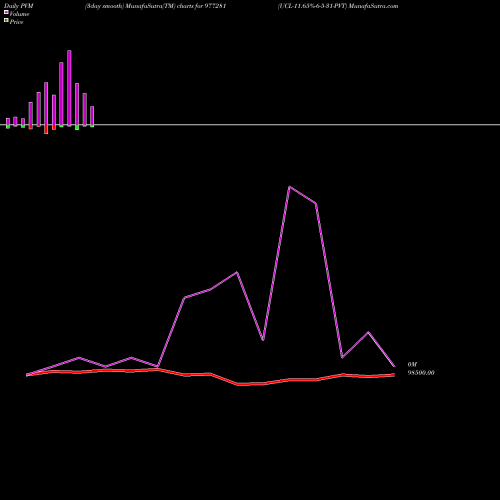Select the Price legend label

pyautogui.click(x=16, y=22)
